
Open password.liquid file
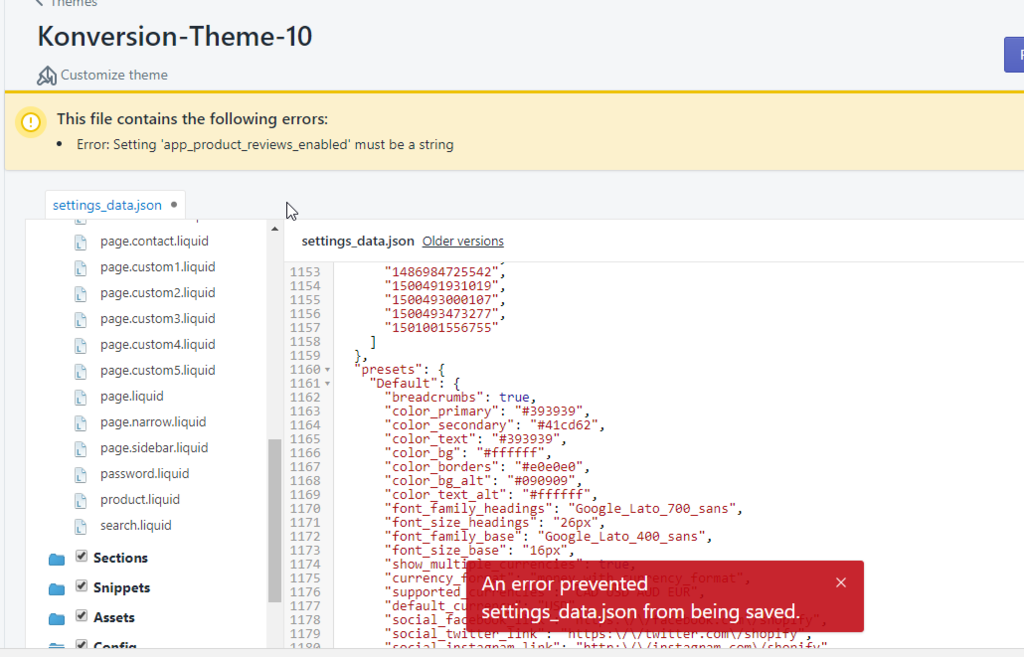click(144, 473)
